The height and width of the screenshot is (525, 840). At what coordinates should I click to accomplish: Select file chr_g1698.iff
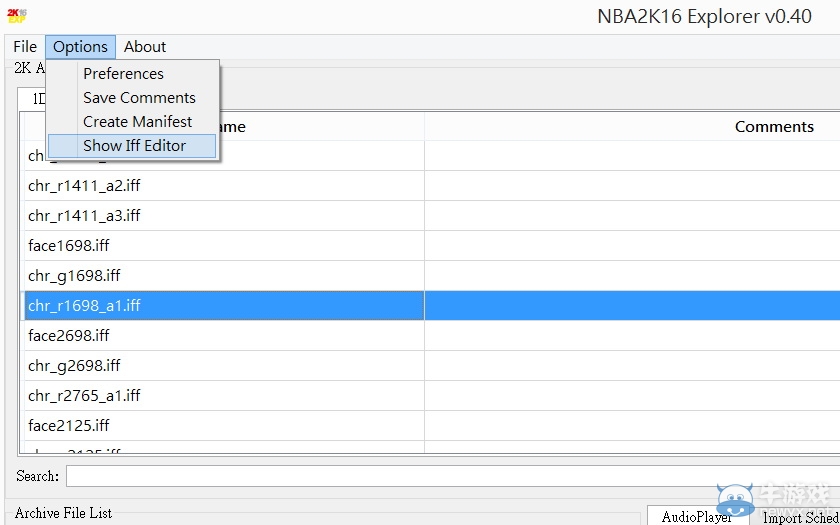[224, 276]
